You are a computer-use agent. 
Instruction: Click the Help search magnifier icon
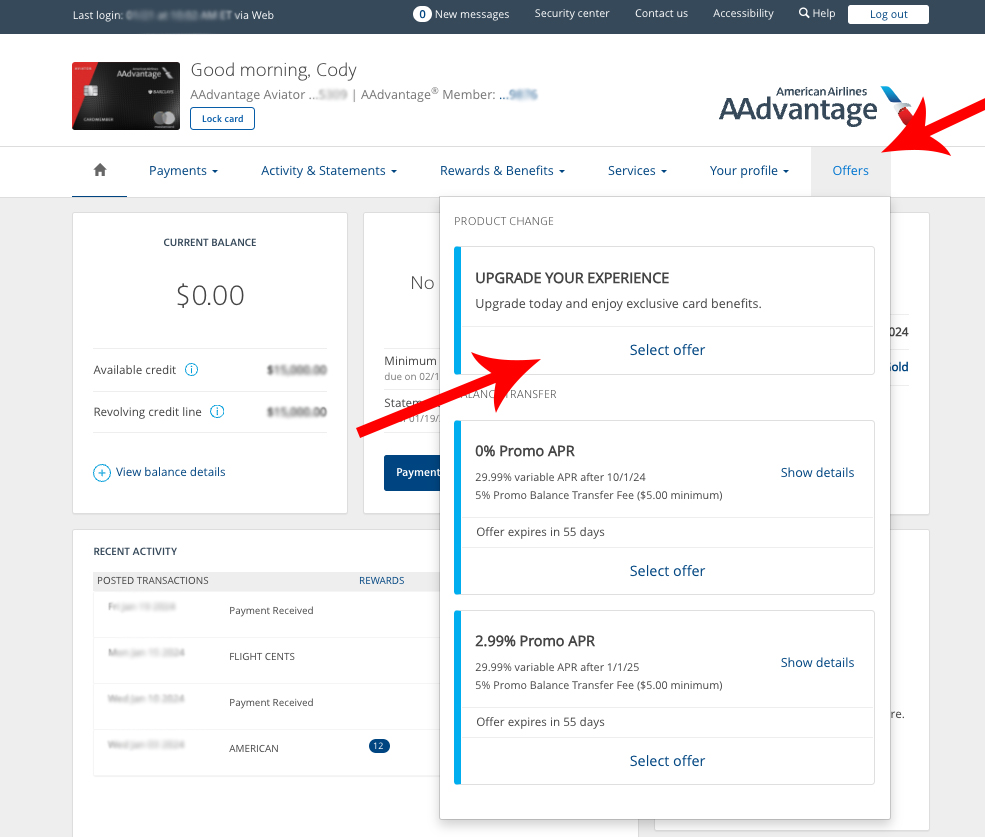click(804, 14)
